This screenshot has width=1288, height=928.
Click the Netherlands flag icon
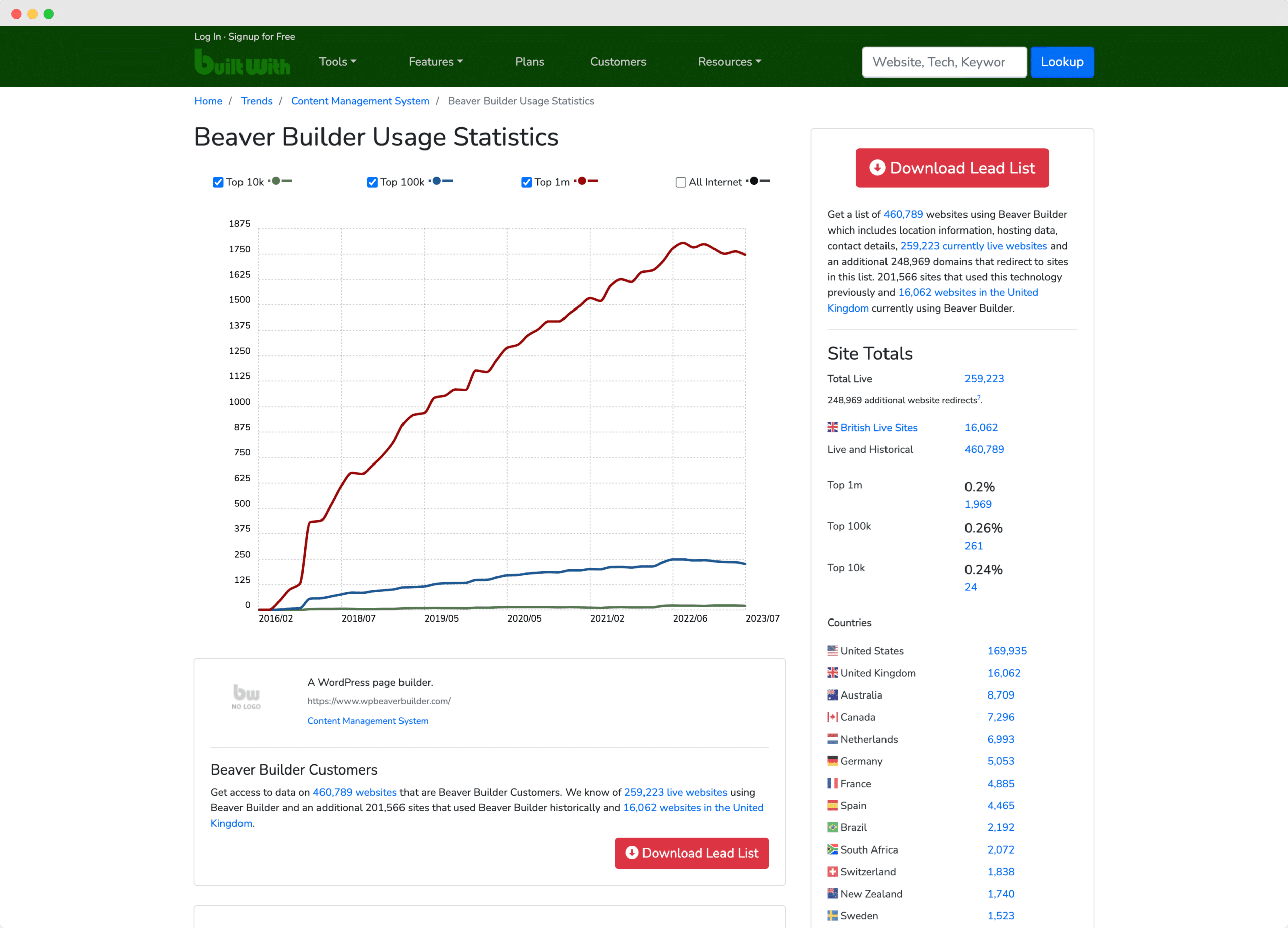832,739
